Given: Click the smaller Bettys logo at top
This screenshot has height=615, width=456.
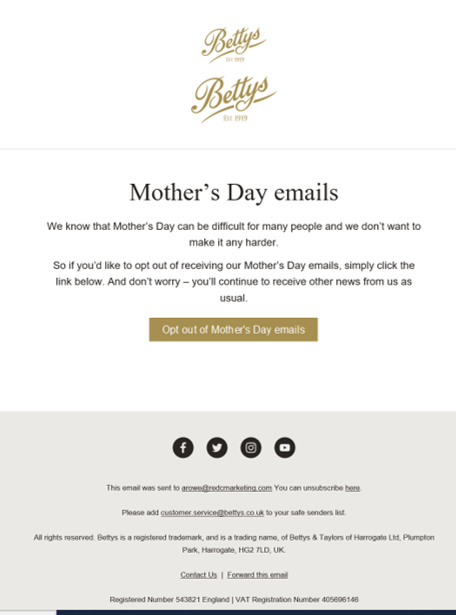Looking at the screenshot, I should tap(234, 45).
